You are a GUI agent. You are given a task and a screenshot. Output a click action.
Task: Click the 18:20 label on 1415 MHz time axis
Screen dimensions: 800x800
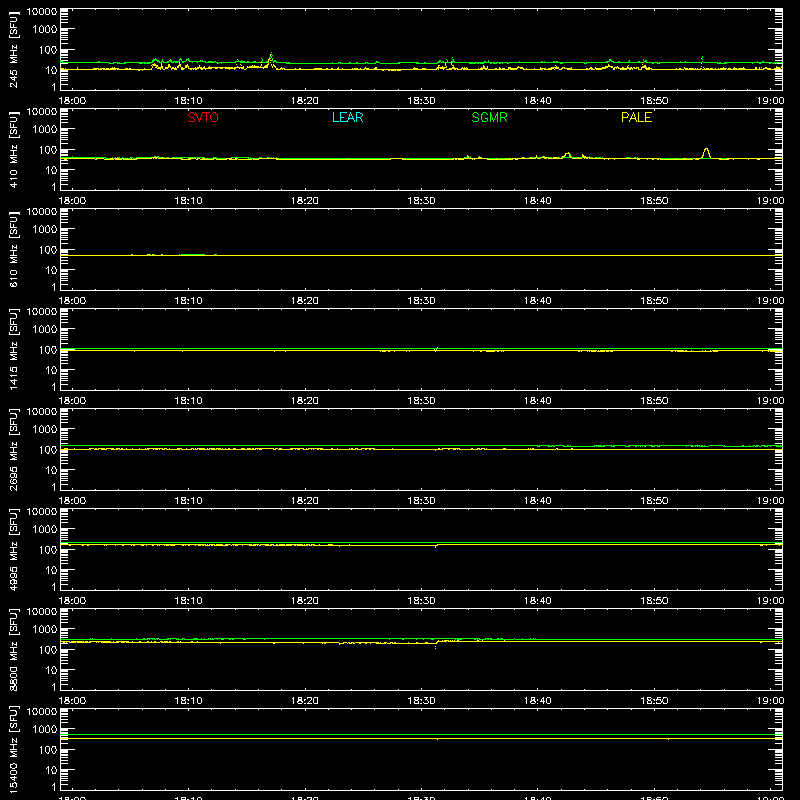coord(305,401)
